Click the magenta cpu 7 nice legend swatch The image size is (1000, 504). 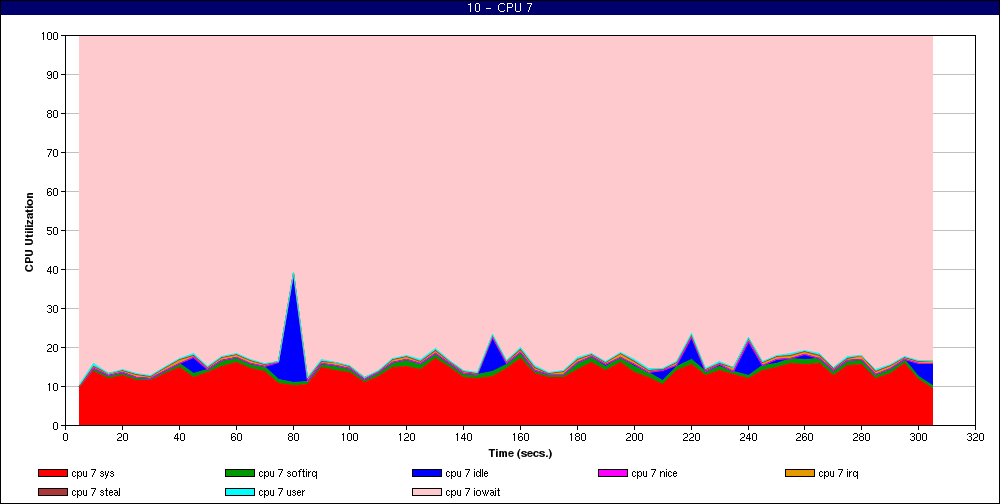pyautogui.click(x=612, y=473)
